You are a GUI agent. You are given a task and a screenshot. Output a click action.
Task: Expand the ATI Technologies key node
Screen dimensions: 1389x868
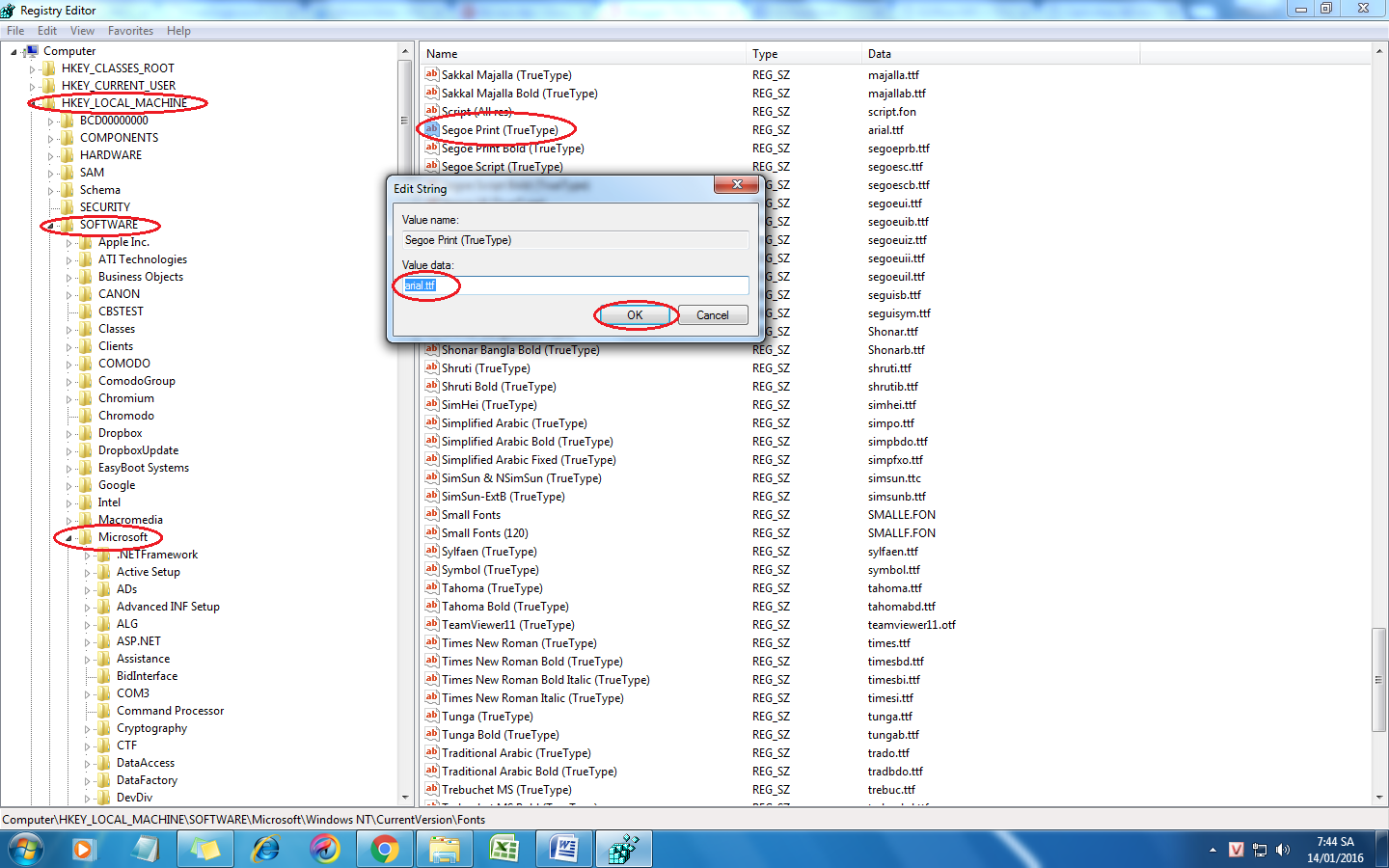(68, 260)
